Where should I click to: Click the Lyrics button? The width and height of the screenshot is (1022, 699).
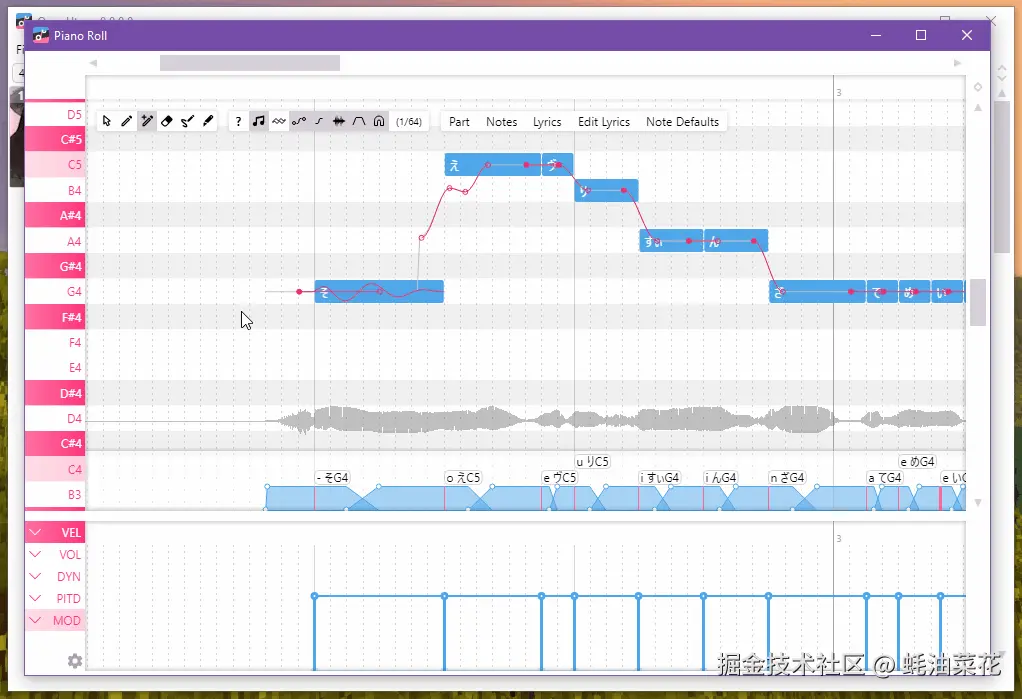point(548,121)
